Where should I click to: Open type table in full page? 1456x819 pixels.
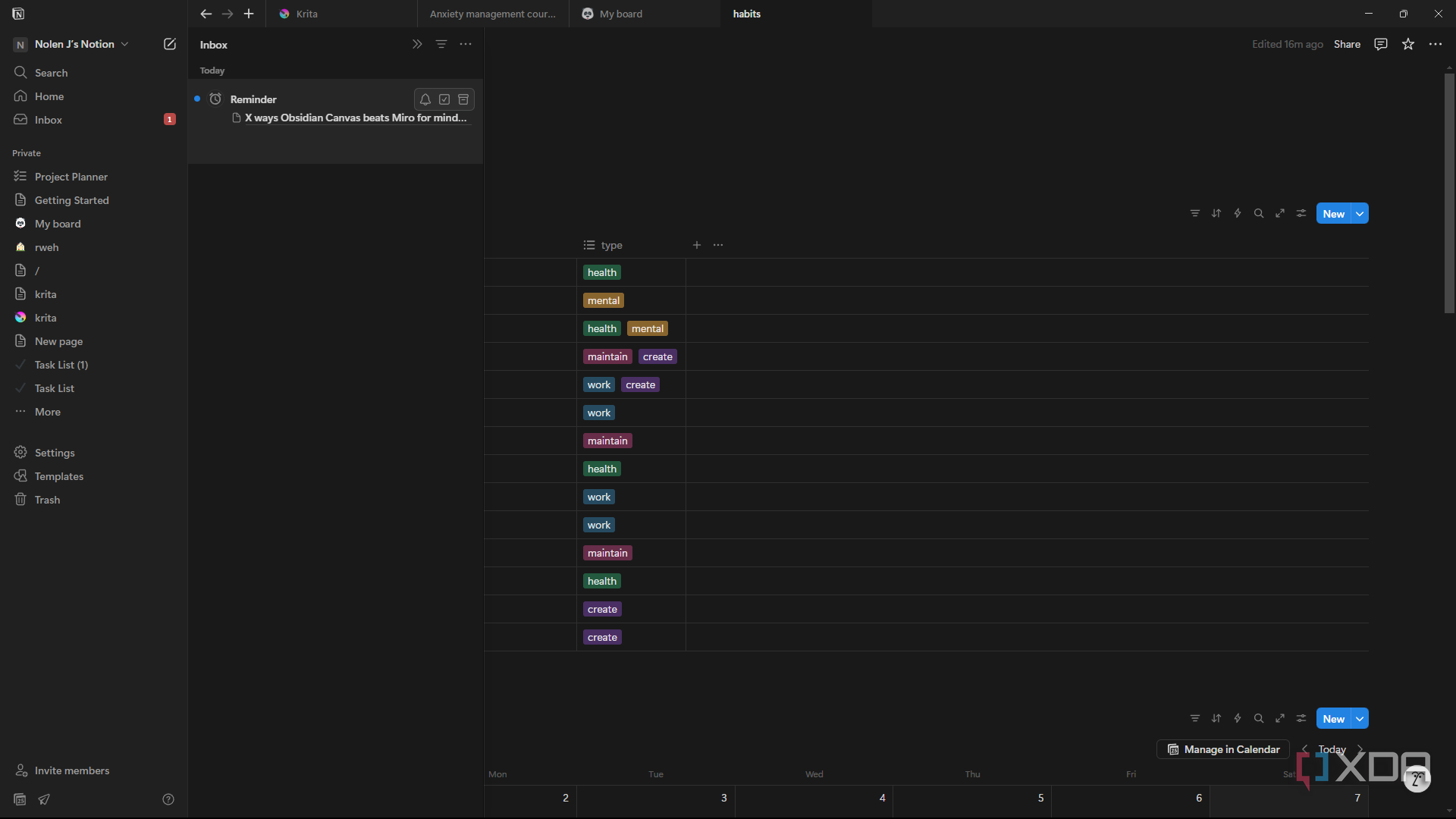click(x=1280, y=213)
